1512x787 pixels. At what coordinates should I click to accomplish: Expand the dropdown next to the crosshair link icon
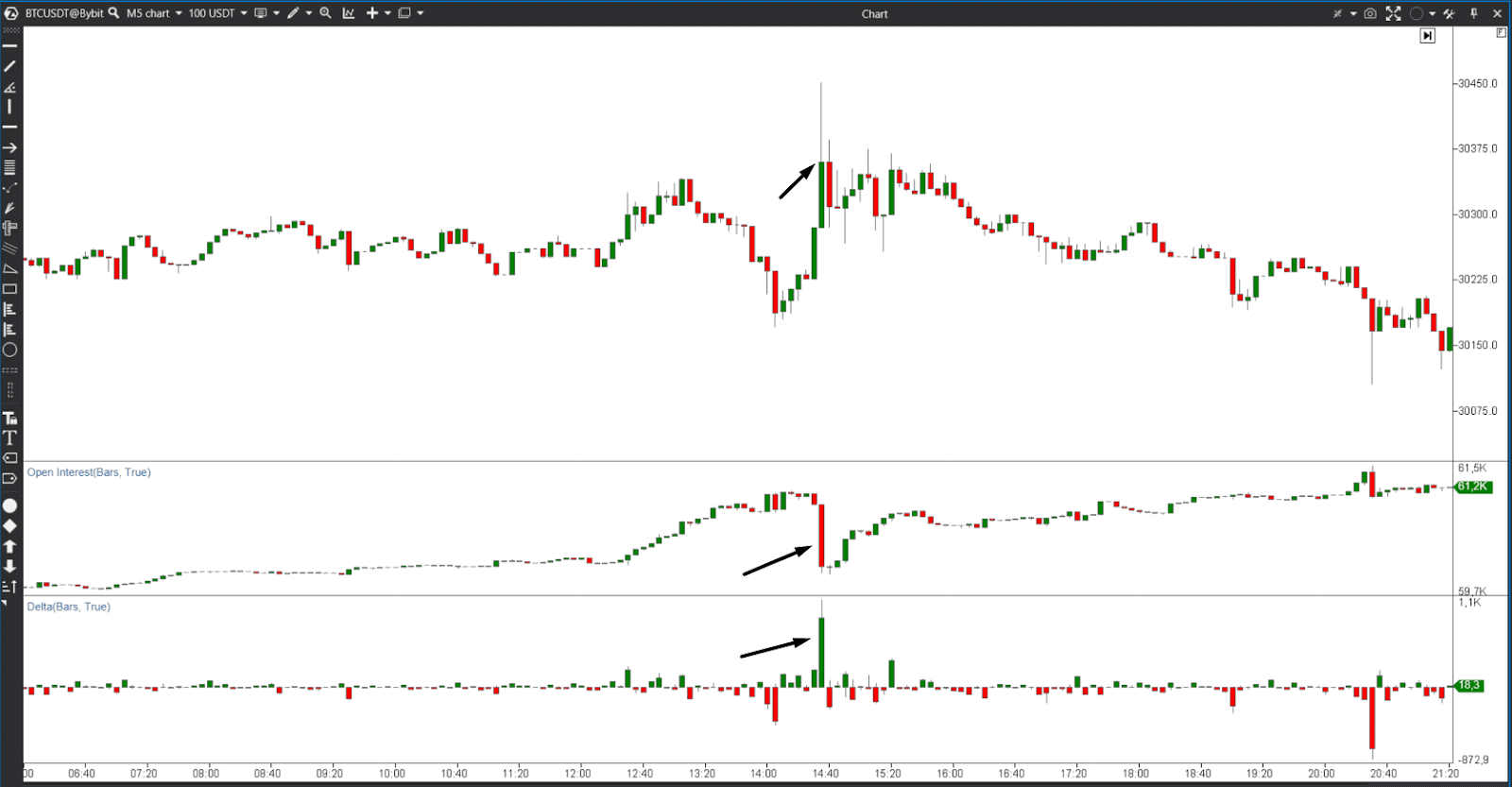(x=1353, y=13)
